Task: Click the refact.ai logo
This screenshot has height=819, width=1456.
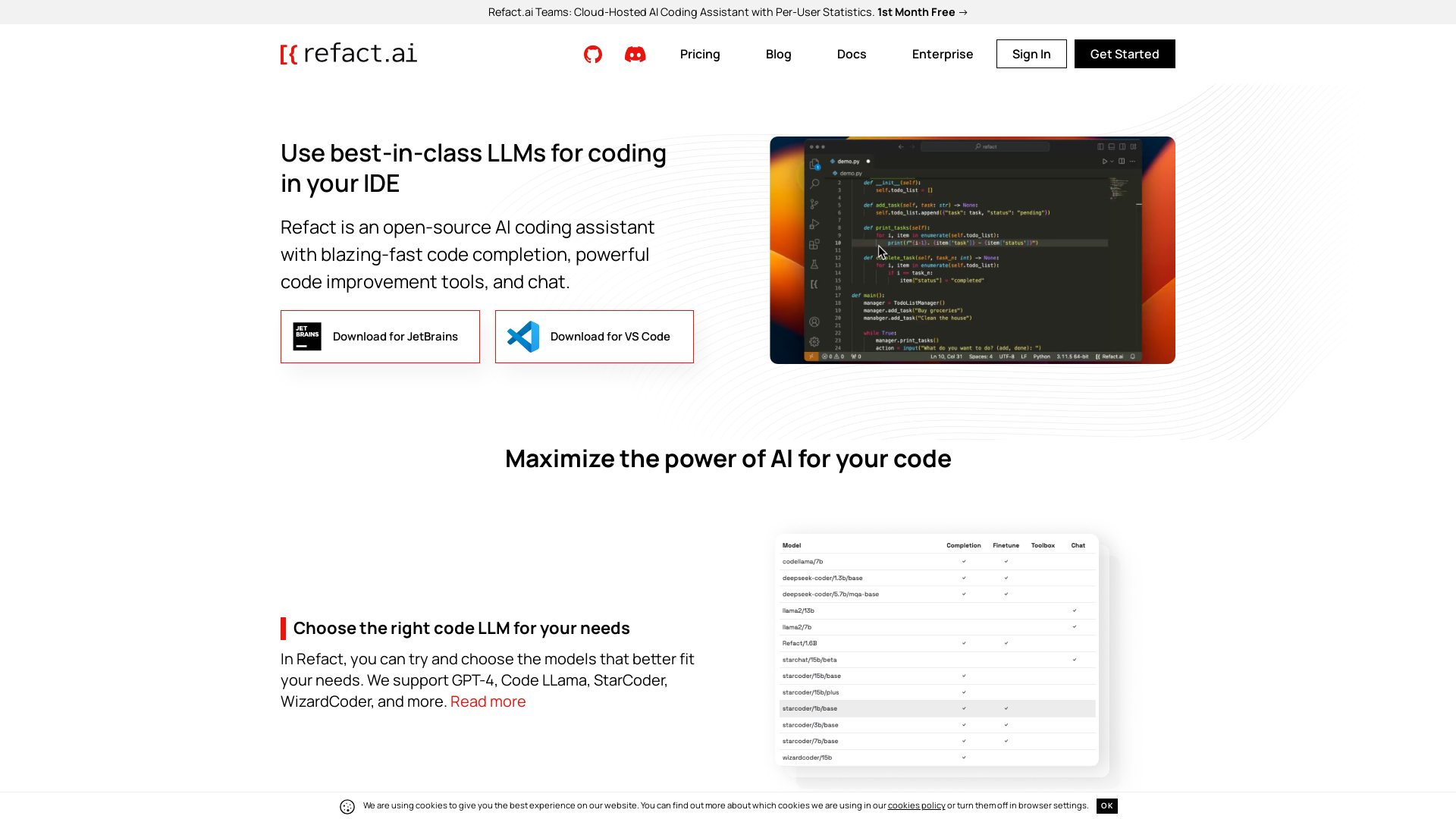Action: 349,53
